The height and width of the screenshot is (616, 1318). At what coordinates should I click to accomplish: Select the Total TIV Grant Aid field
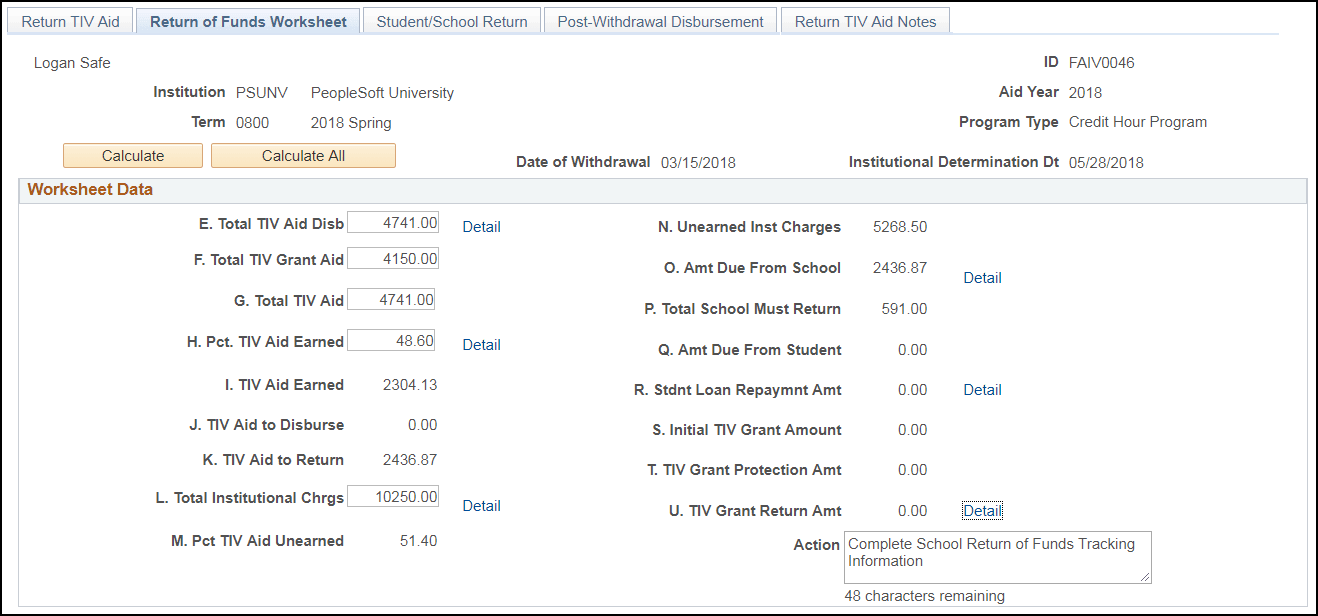click(x=393, y=258)
